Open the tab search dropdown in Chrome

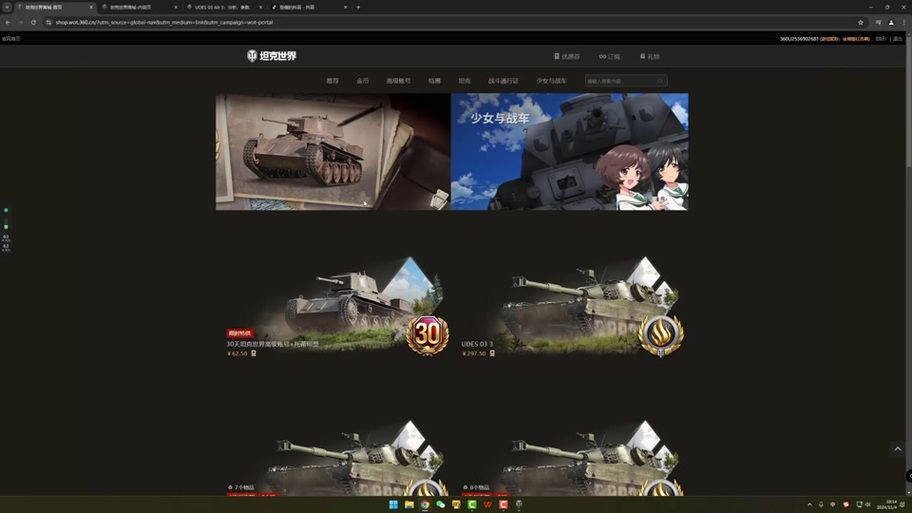pos(7,7)
